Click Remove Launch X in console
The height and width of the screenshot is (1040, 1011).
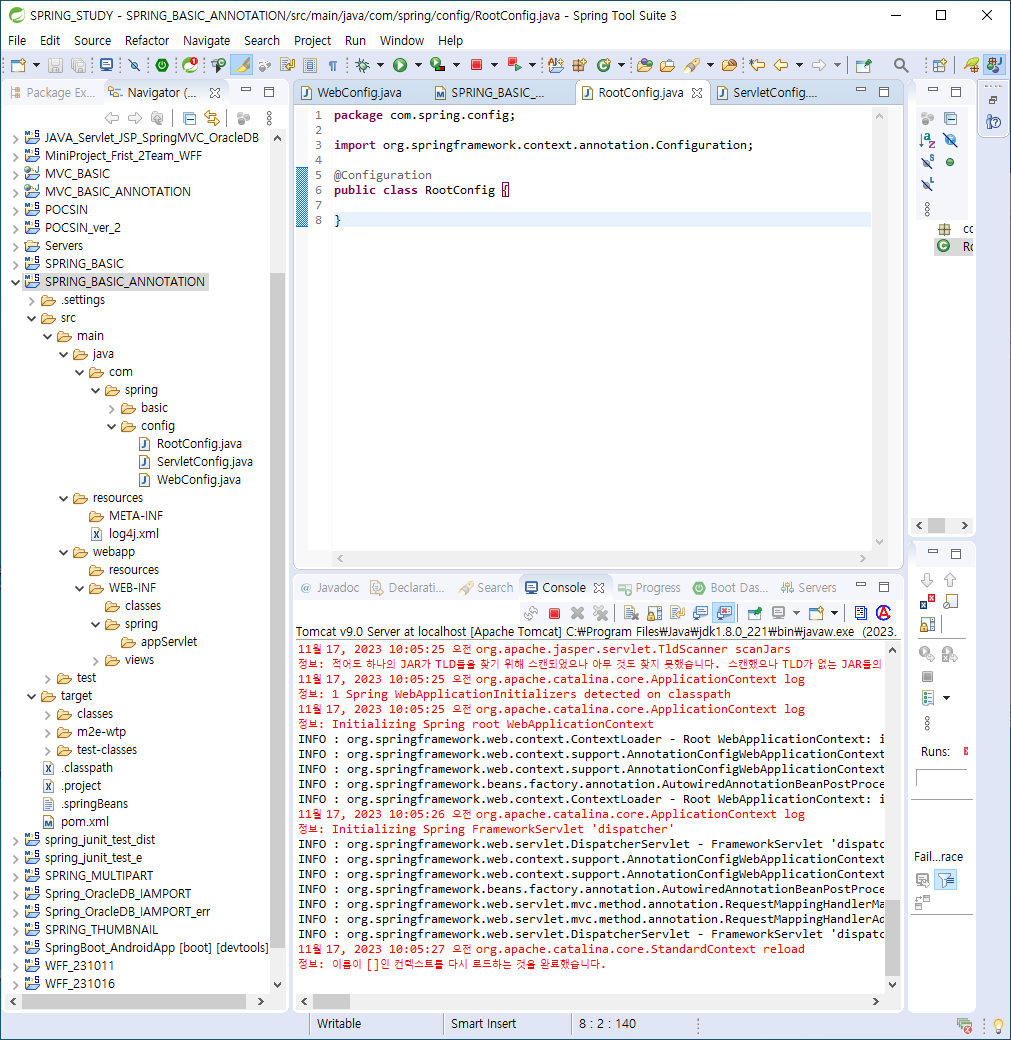[577, 614]
